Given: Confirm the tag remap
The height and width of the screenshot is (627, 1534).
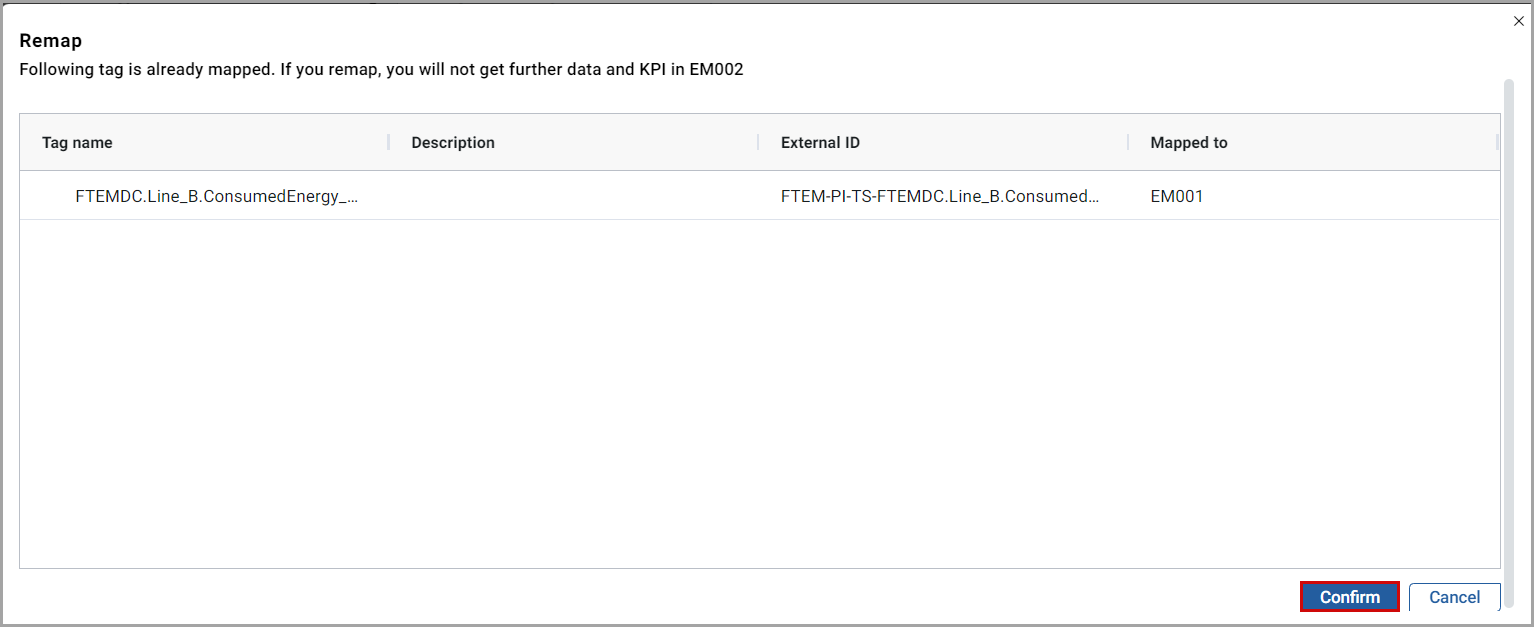Looking at the screenshot, I should click(x=1349, y=597).
